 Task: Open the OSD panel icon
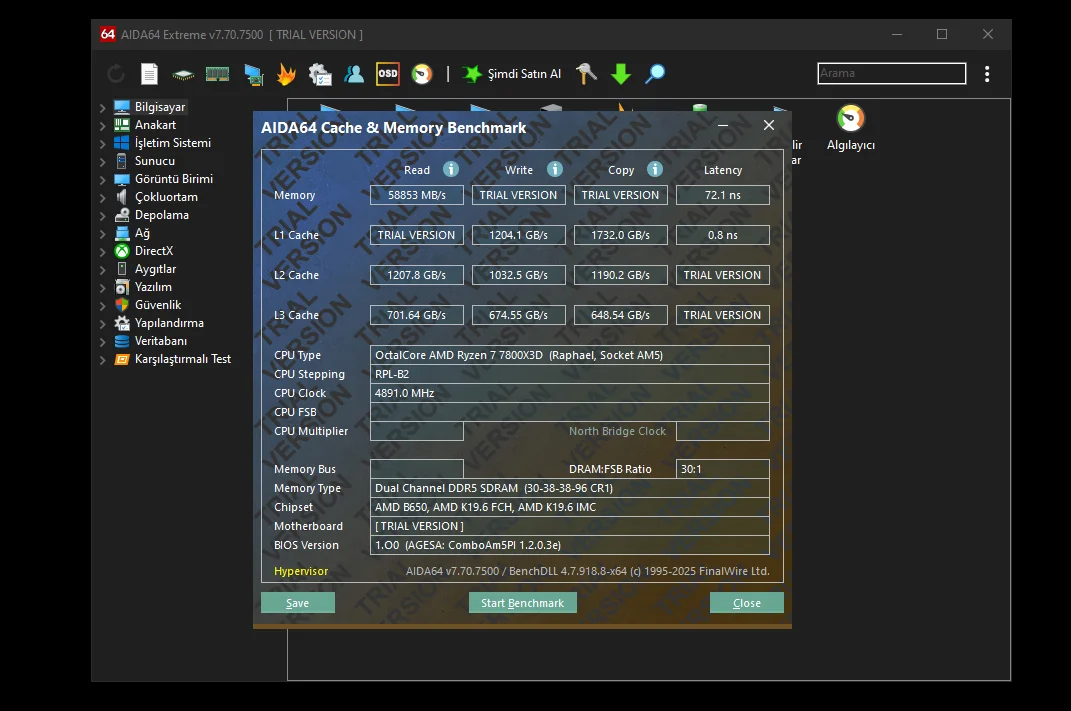(387, 74)
